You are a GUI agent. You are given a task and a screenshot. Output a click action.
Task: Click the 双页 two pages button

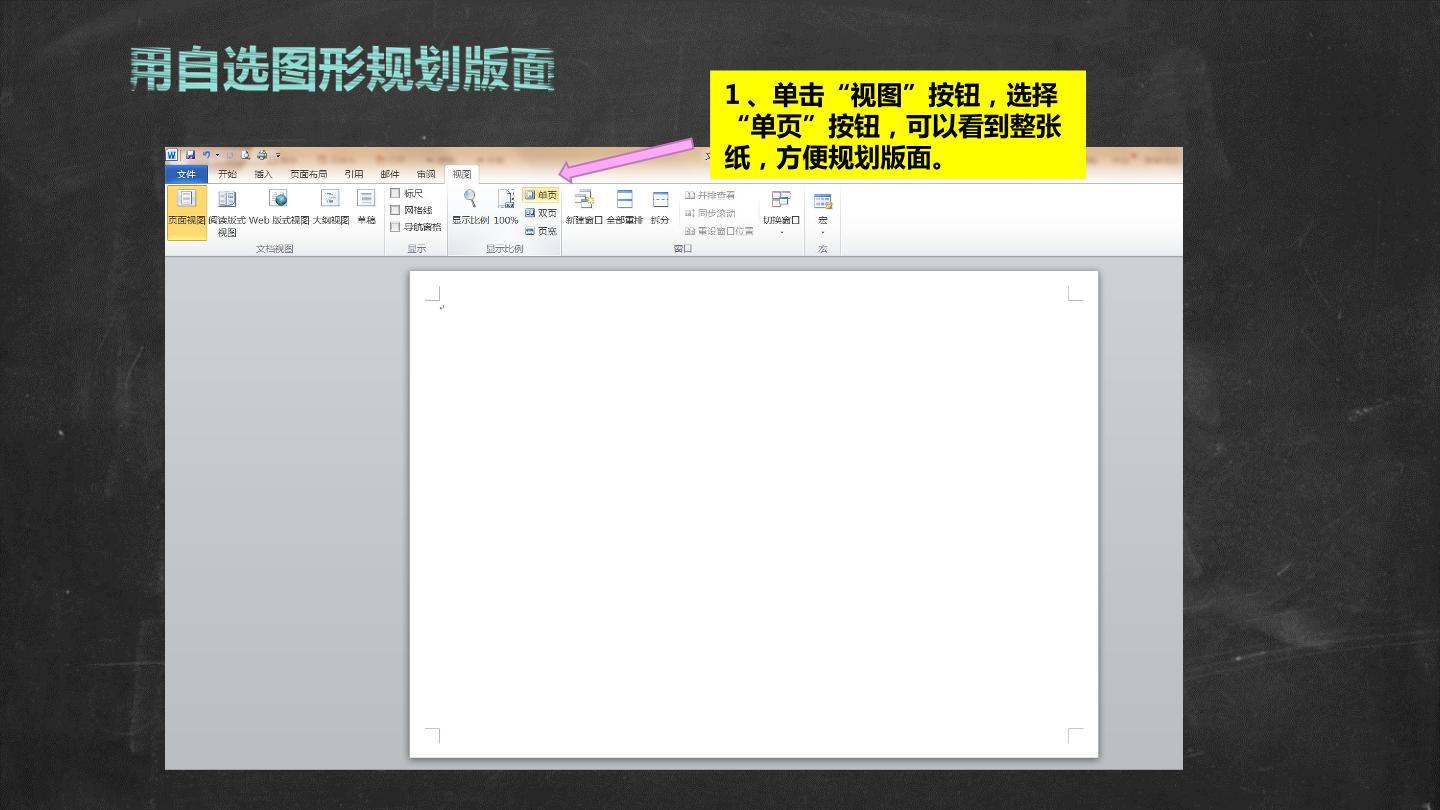pos(540,213)
